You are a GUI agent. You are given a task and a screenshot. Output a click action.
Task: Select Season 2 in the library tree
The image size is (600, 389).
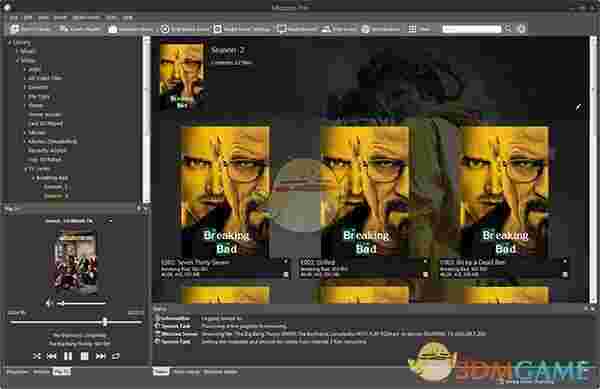click(x=55, y=196)
